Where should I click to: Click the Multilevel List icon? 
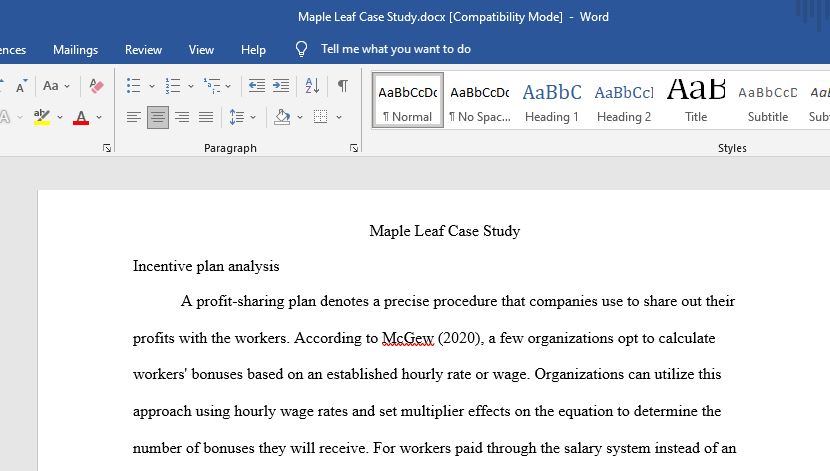pyautogui.click(x=212, y=85)
